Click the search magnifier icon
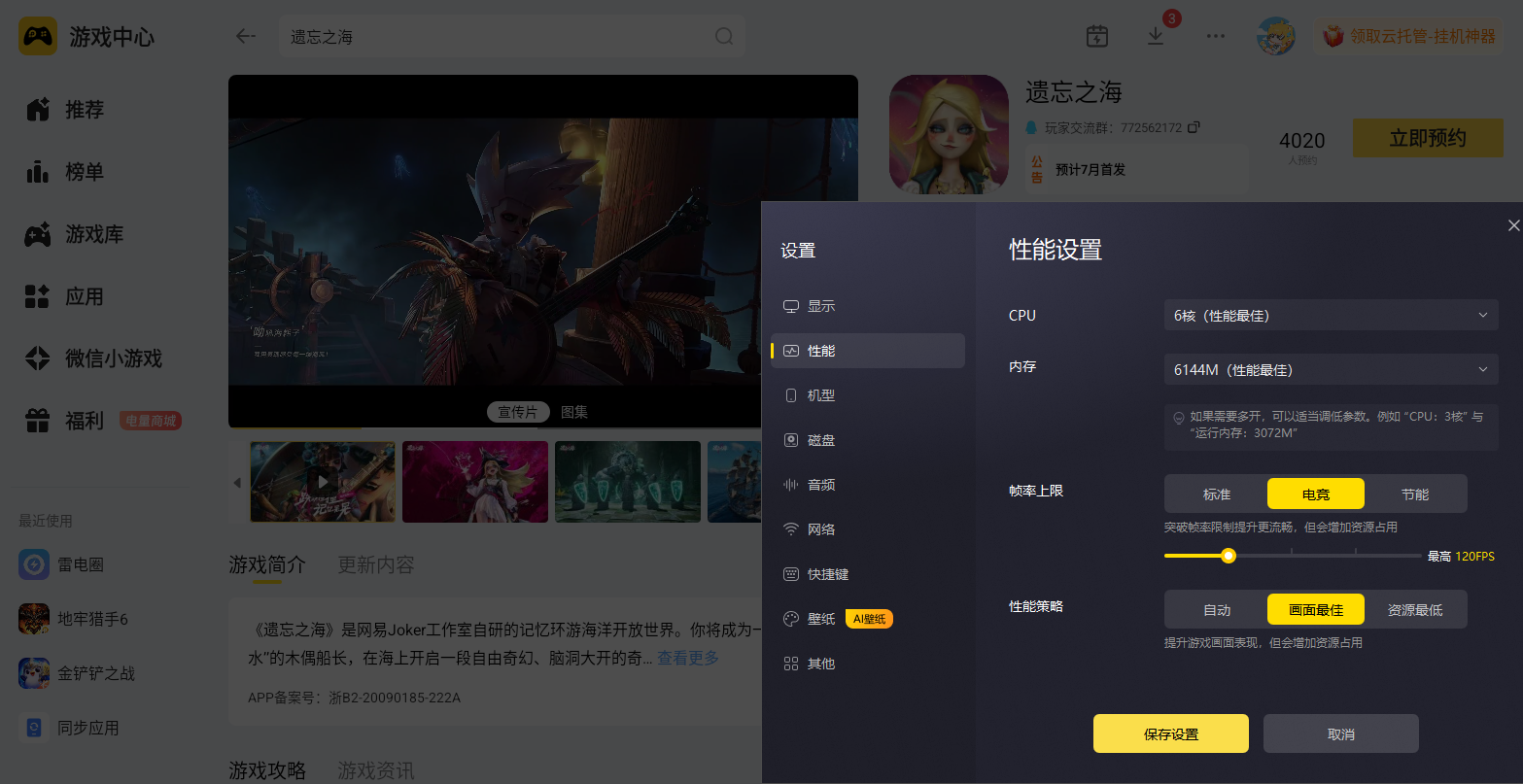Viewport: 1523px width, 784px height. click(724, 36)
